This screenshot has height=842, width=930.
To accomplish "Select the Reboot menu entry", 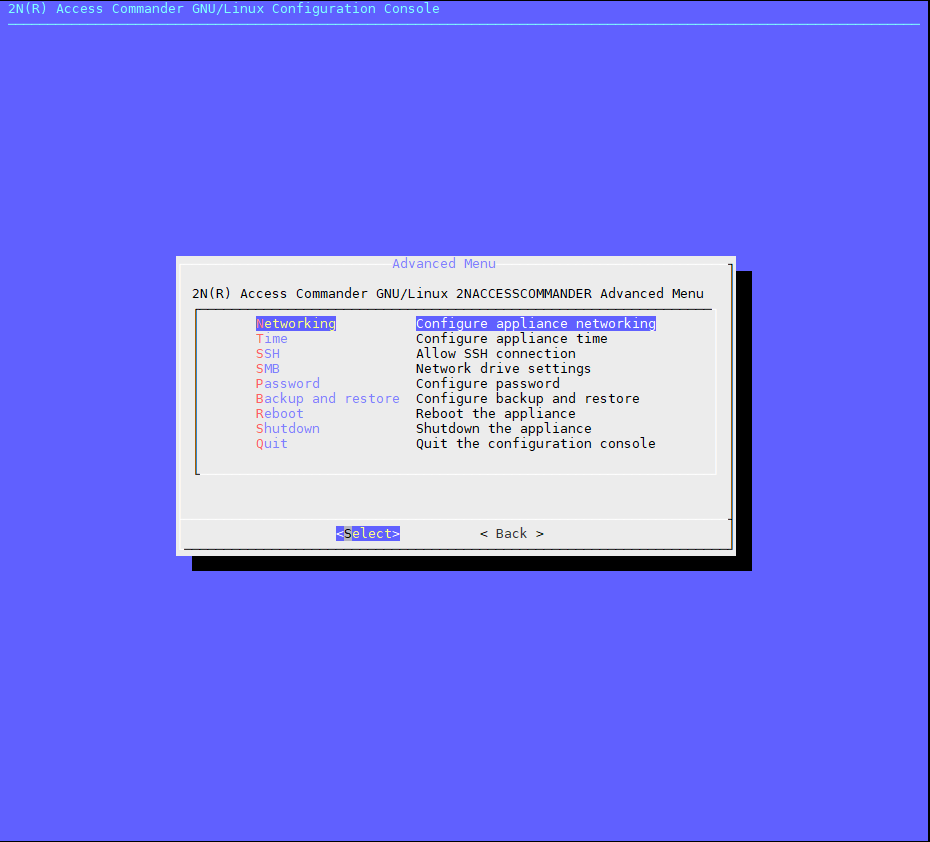I will pos(279,413).
